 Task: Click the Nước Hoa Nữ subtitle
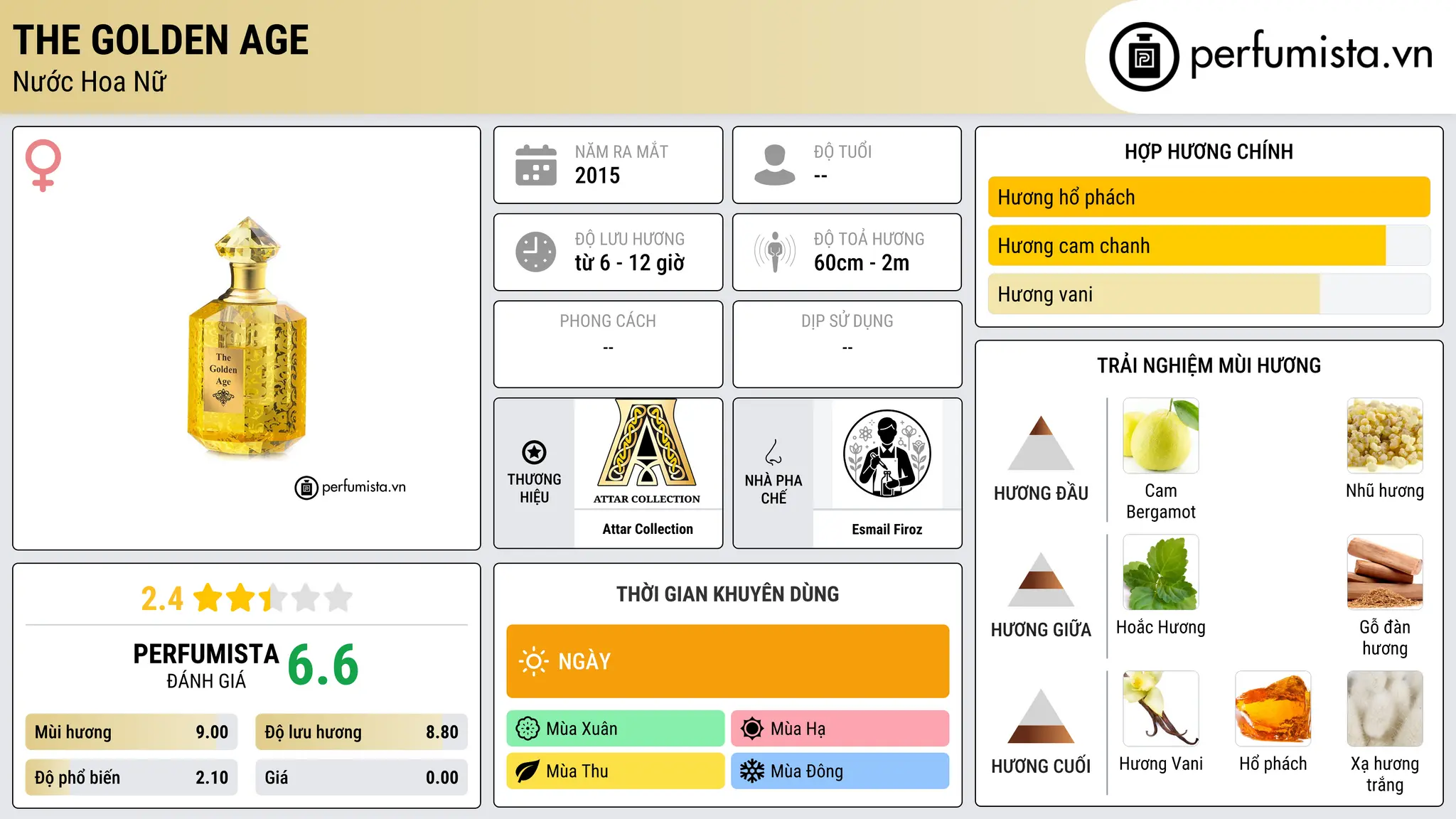click(x=90, y=82)
